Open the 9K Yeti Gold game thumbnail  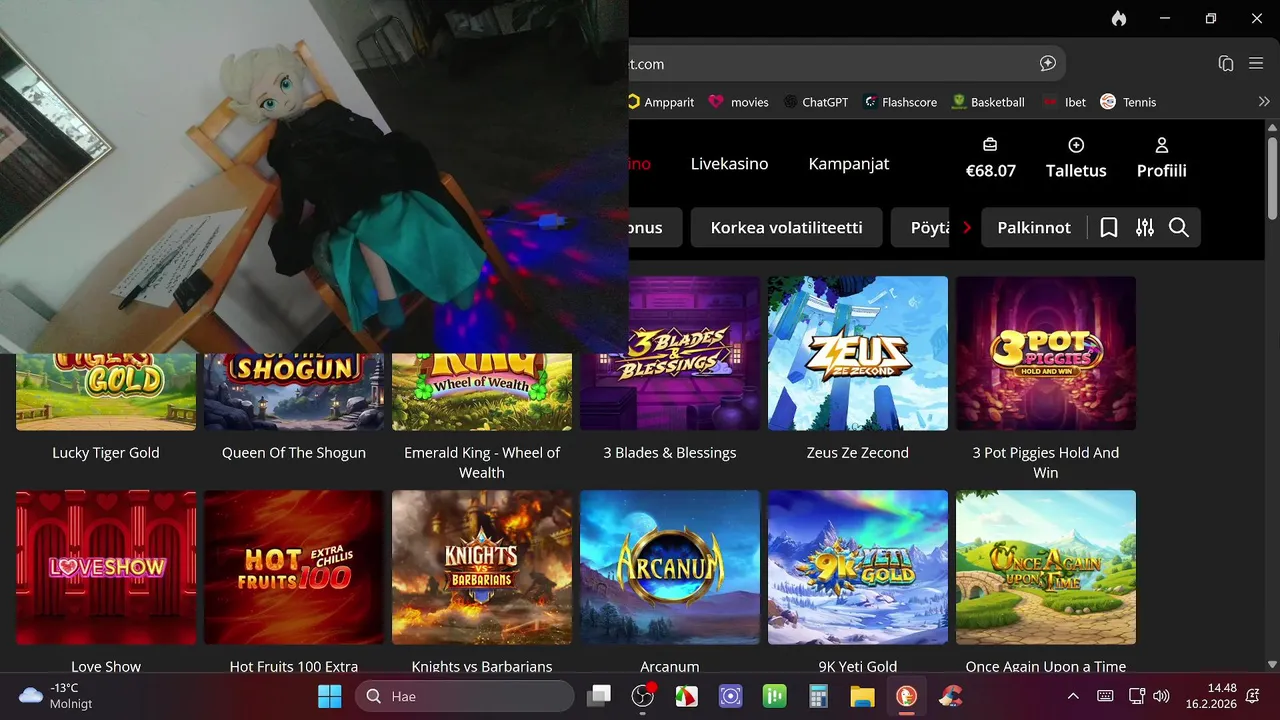point(858,567)
